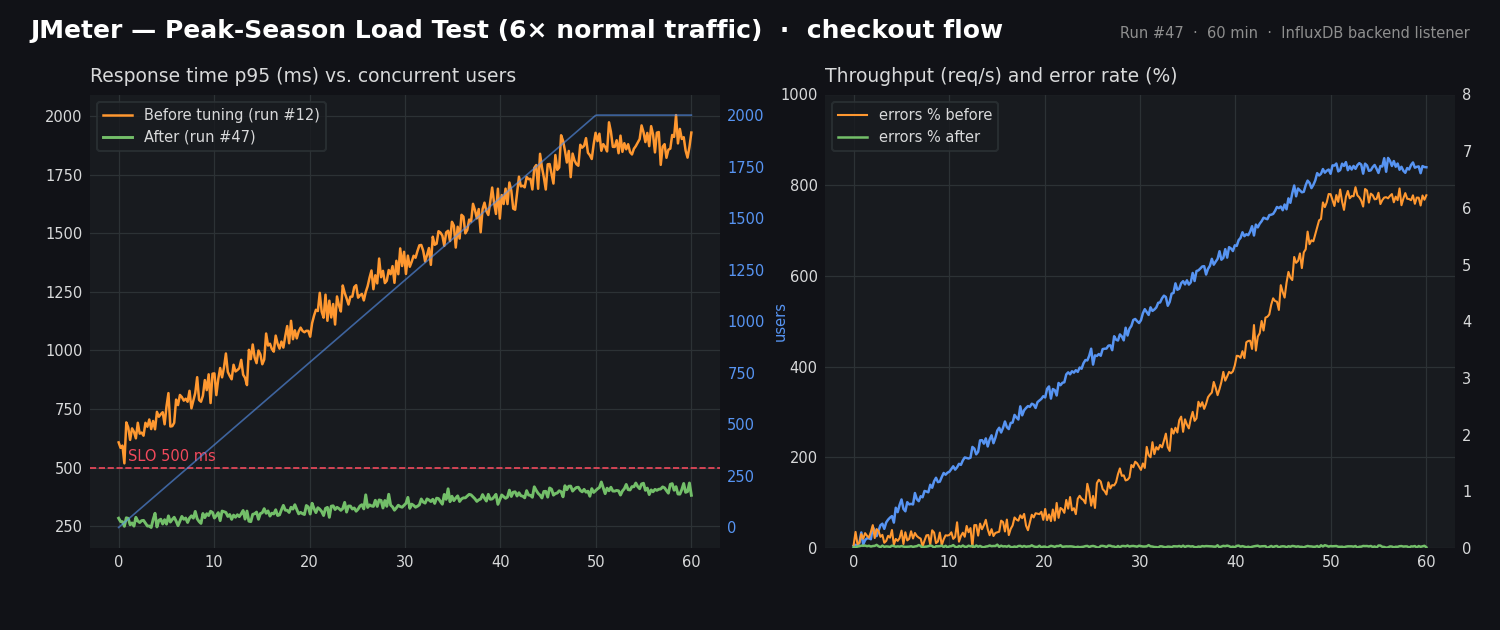Click the 'SLO 500 ms' threshold label
The width and height of the screenshot is (1500, 630).
pos(172,456)
